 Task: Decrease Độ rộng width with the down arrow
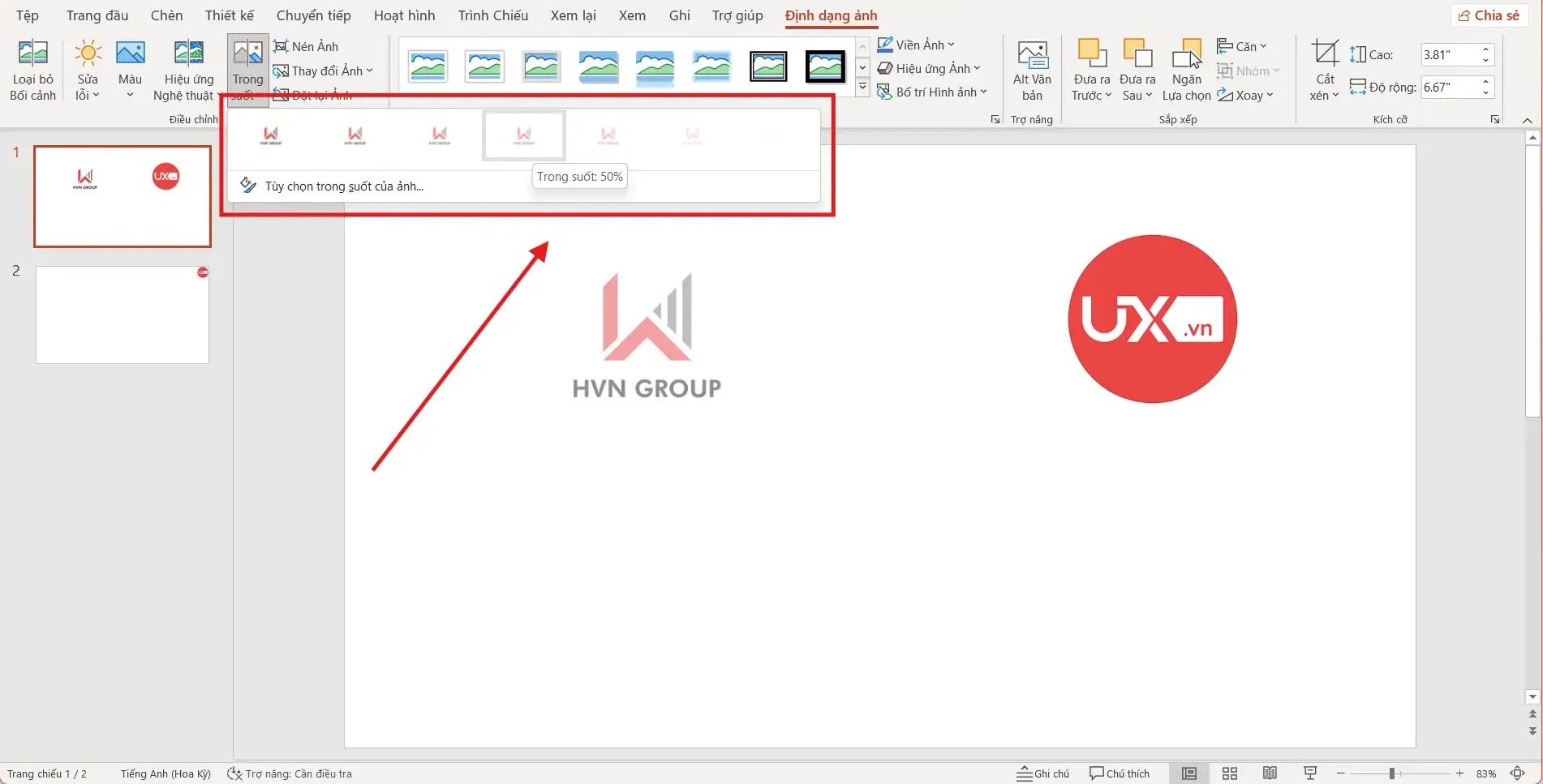(x=1486, y=92)
